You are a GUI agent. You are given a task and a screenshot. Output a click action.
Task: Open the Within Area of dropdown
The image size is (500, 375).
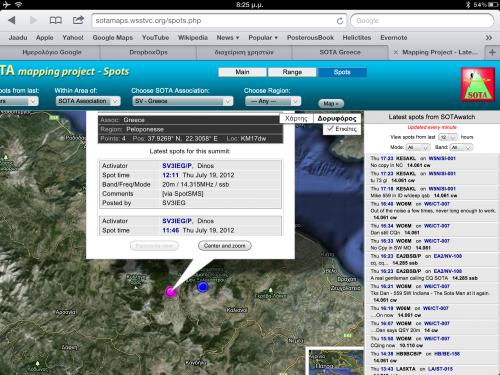[x=88, y=101]
